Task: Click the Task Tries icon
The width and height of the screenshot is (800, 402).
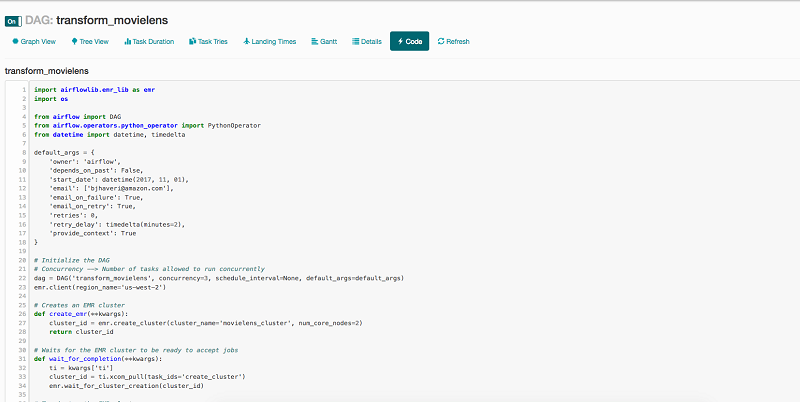Action: [x=192, y=41]
